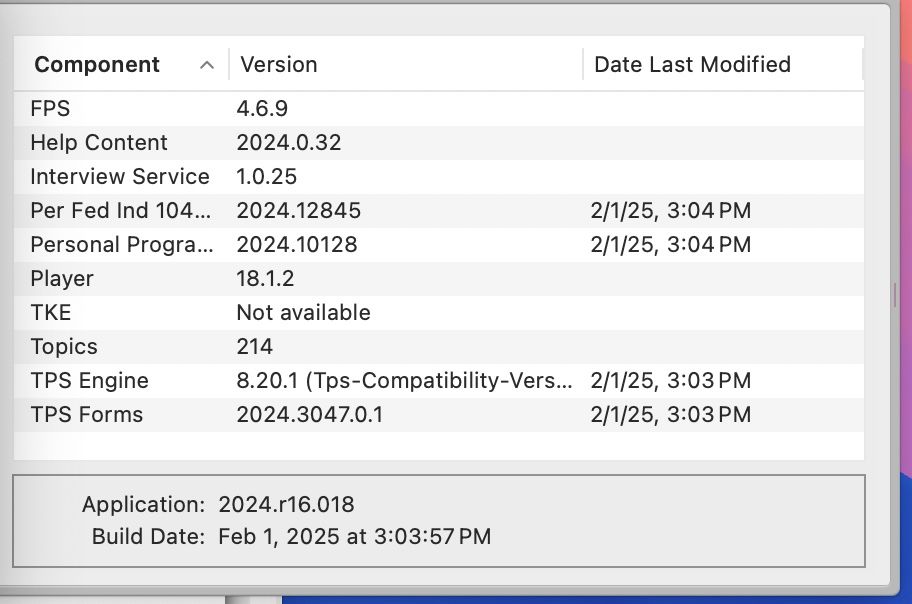This screenshot has width=912, height=604.
Task: Click the Component column header
Action: (x=97, y=65)
